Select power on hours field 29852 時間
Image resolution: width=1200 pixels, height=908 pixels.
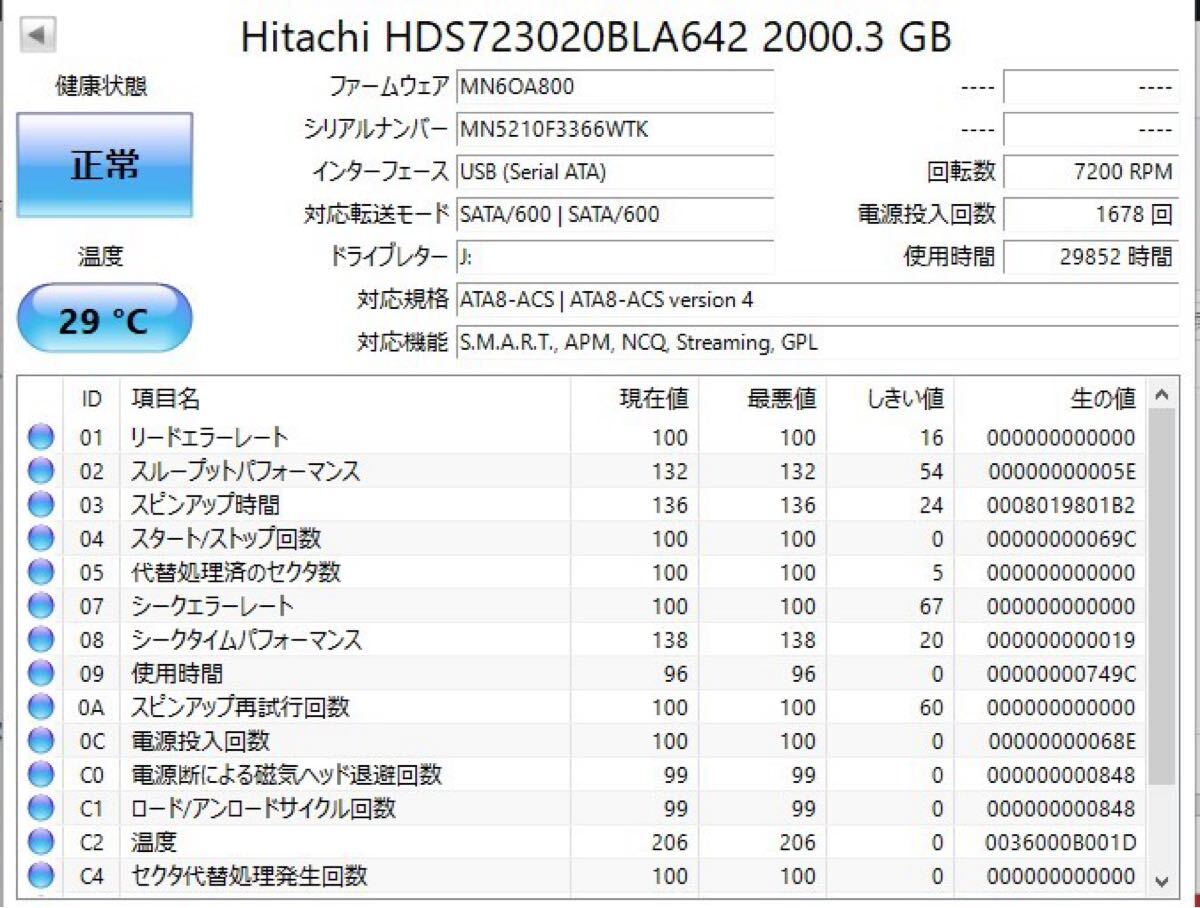[x=1091, y=257]
